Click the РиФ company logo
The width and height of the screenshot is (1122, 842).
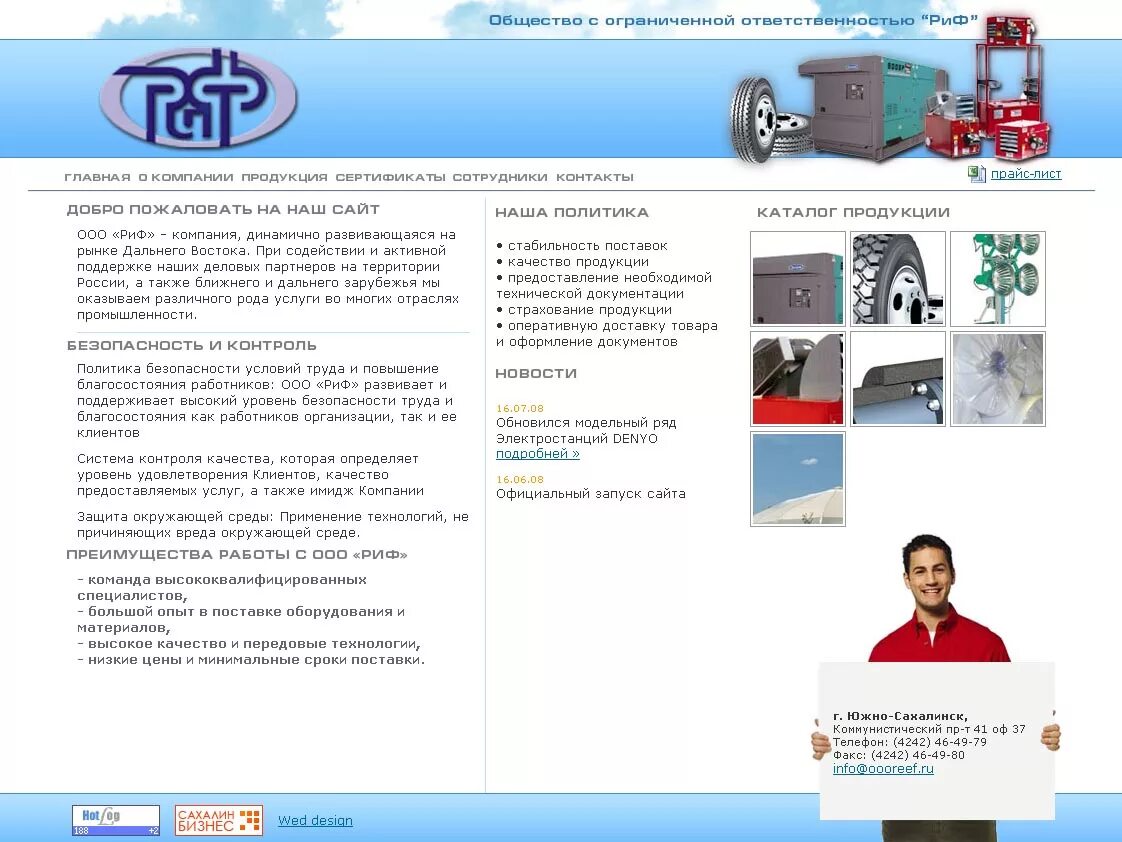click(x=198, y=97)
